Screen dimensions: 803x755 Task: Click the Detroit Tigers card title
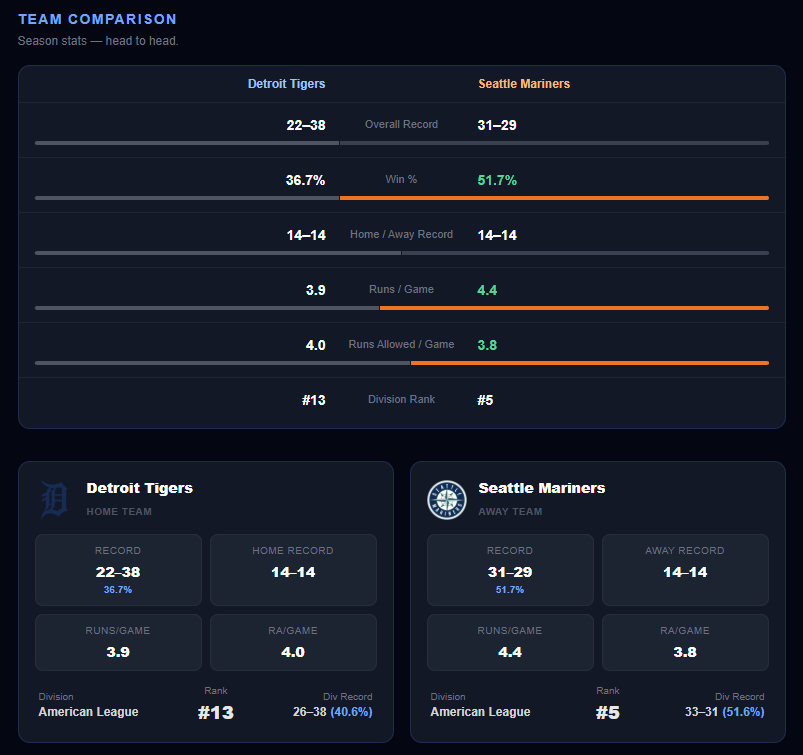tap(139, 488)
